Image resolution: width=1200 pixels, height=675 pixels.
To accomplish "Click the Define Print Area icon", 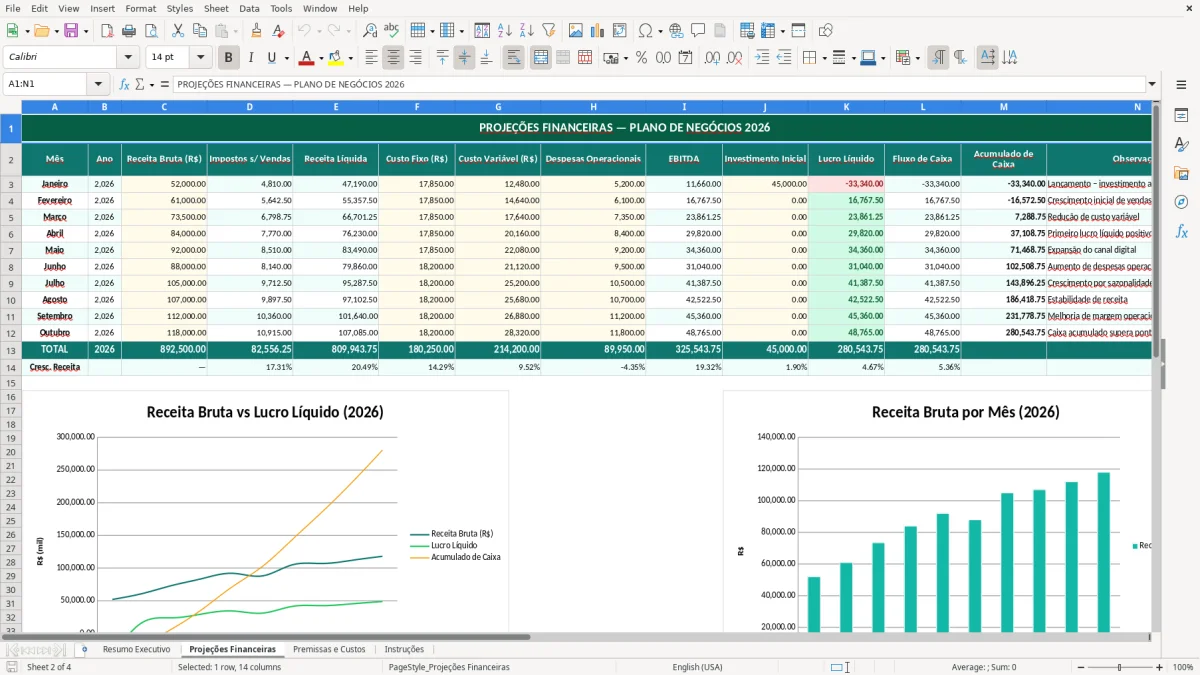I will [x=746, y=31].
